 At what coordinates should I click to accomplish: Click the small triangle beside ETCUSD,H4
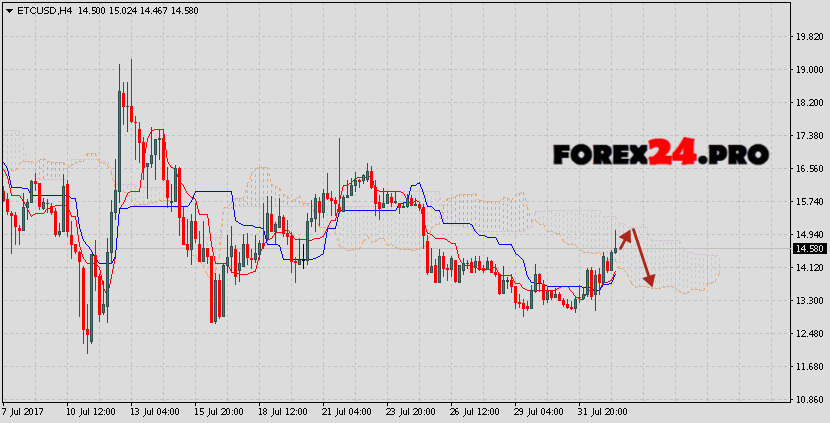tap(7, 9)
